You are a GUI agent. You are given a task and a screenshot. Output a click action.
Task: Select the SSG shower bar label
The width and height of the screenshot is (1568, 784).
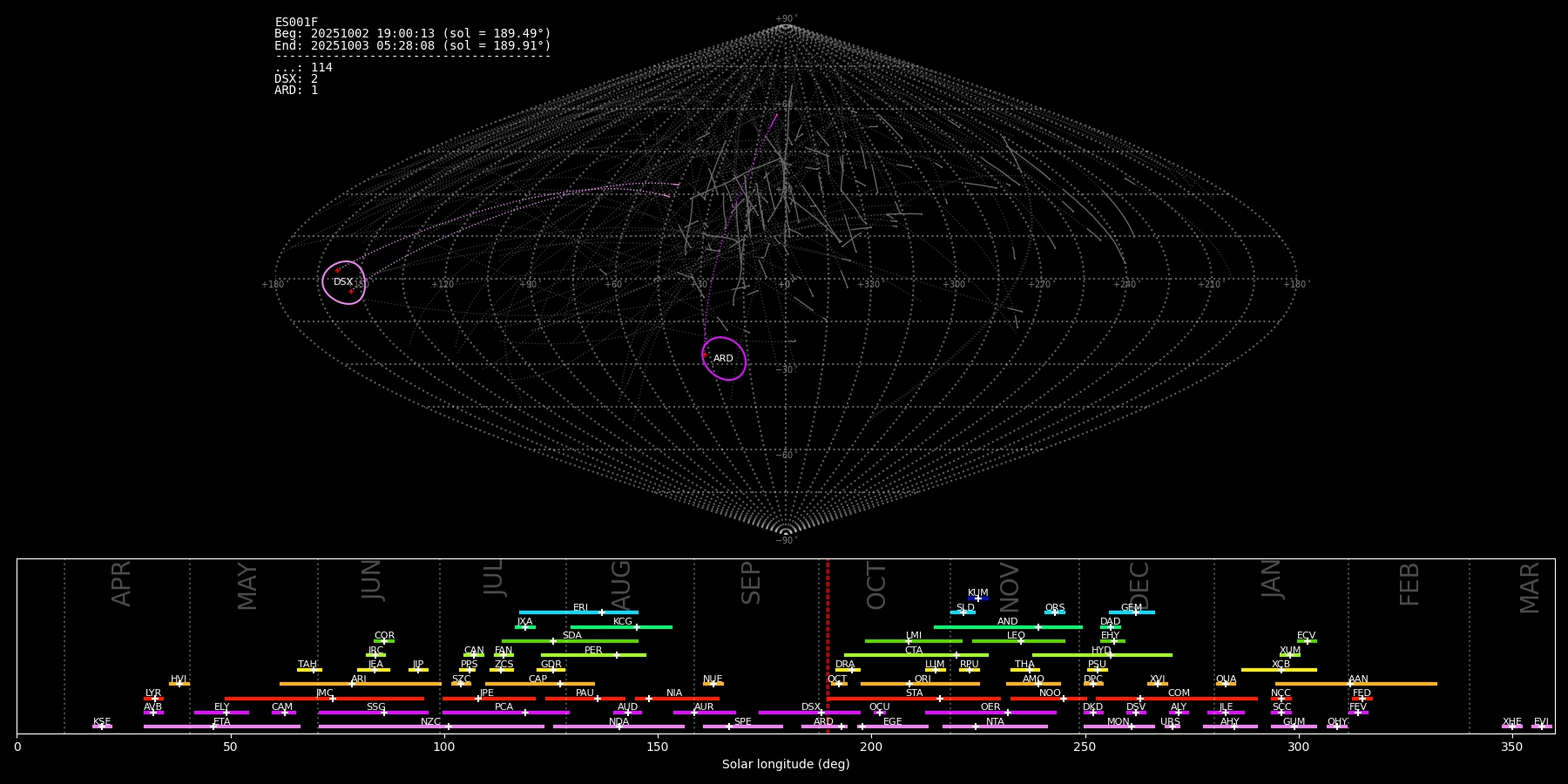(x=375, y=707)
